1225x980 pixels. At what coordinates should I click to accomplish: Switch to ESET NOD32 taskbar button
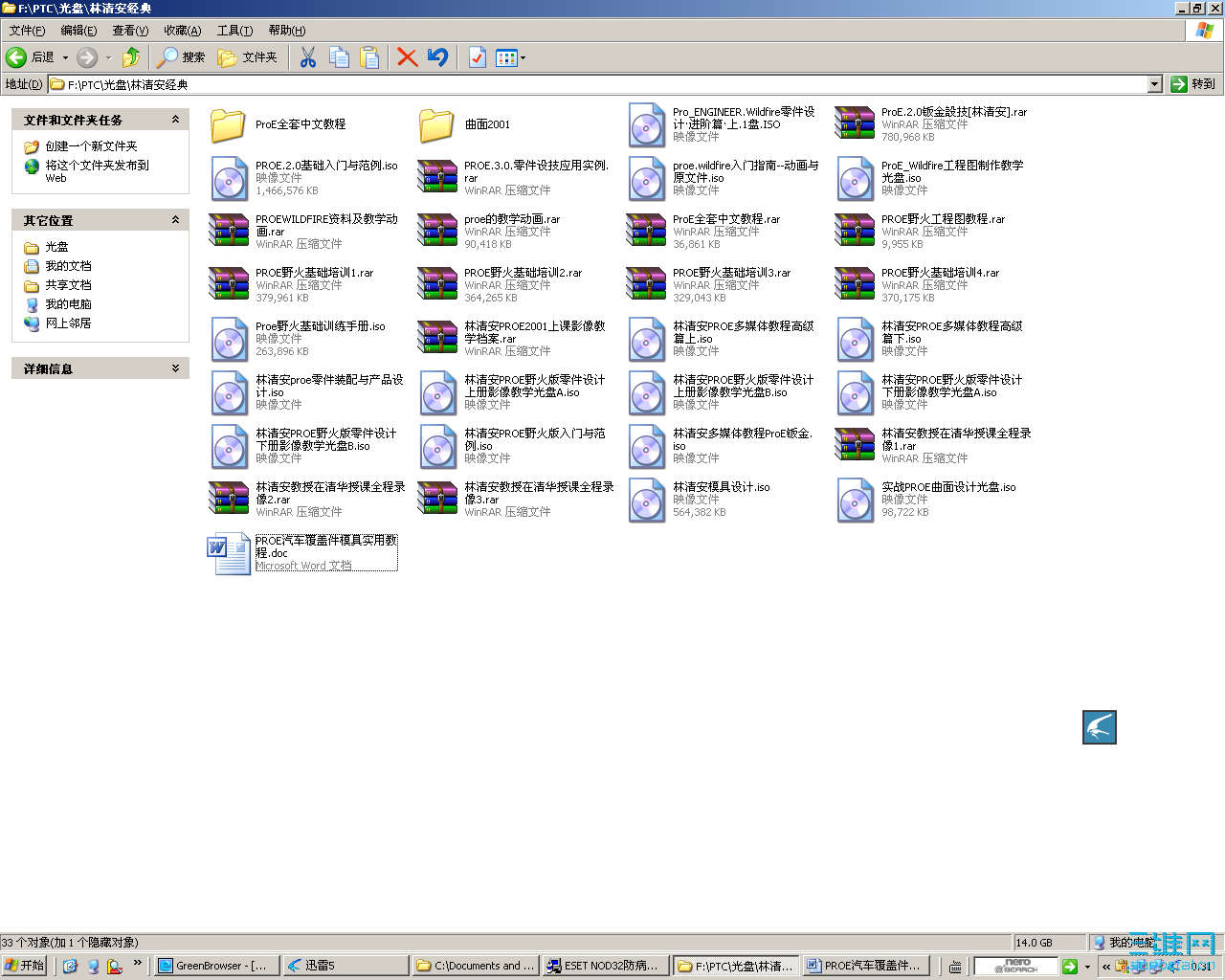605,966
